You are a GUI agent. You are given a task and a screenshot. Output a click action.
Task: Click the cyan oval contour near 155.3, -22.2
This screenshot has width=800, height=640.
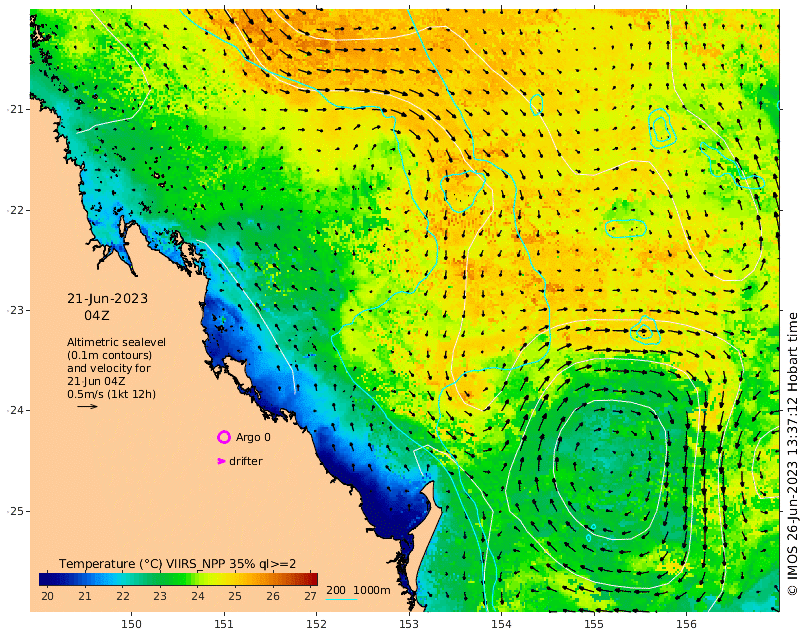tap(626, 228)
